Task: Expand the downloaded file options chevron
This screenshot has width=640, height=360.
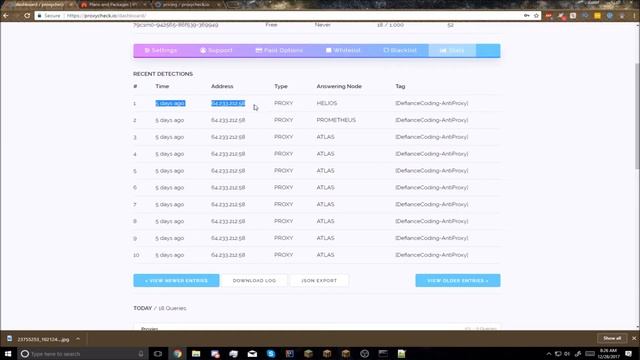Action: pyautogui.click(x=78, y=339)
